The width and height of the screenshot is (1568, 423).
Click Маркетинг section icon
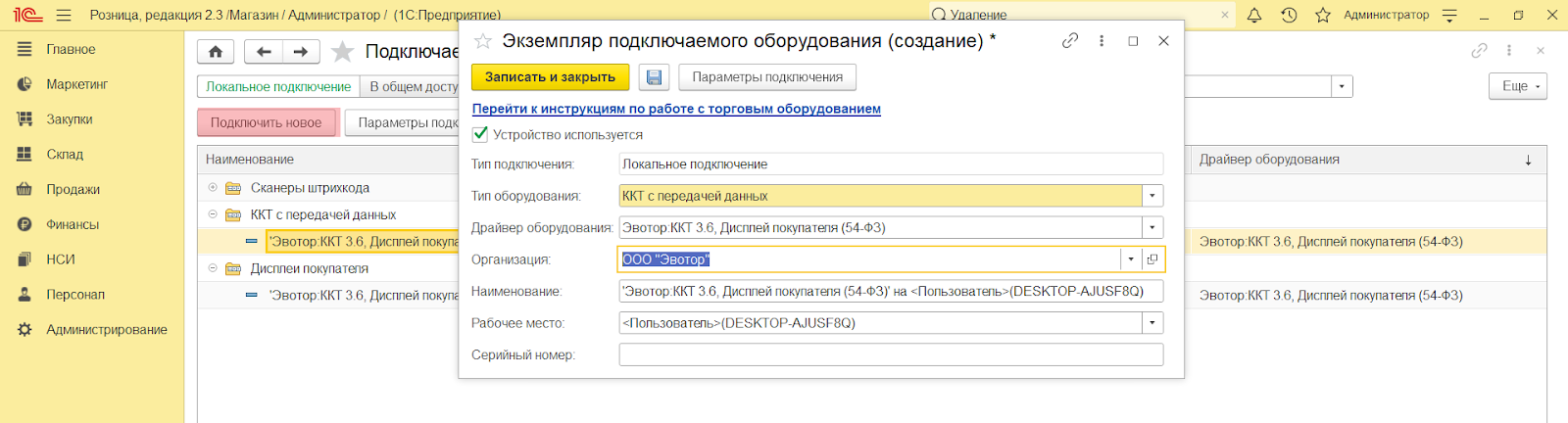[x=24, y=84]
